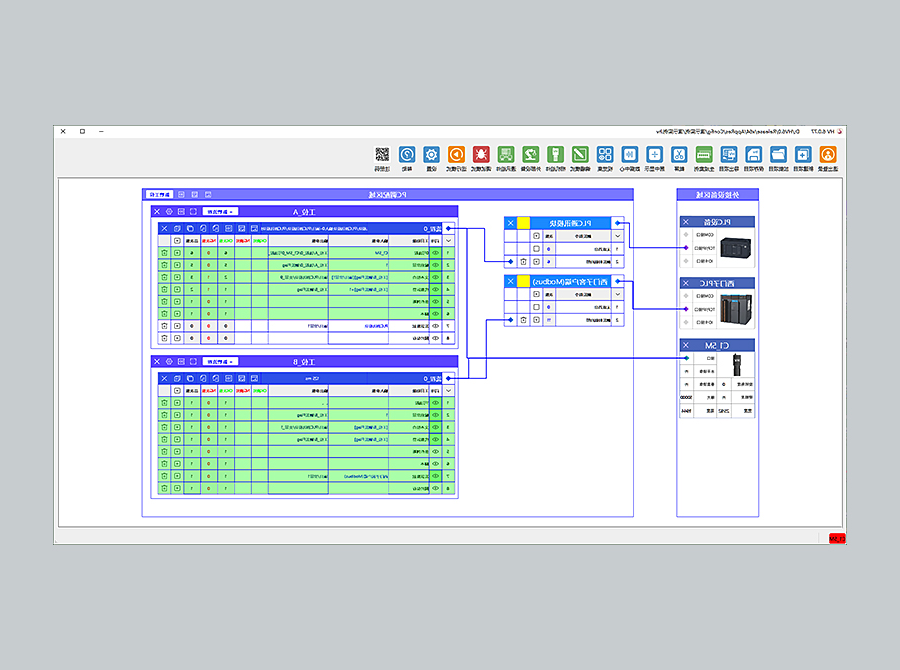Toggle eye visibility for row 7 in 工位_A
900x670 pixels.
coord(436,326)
